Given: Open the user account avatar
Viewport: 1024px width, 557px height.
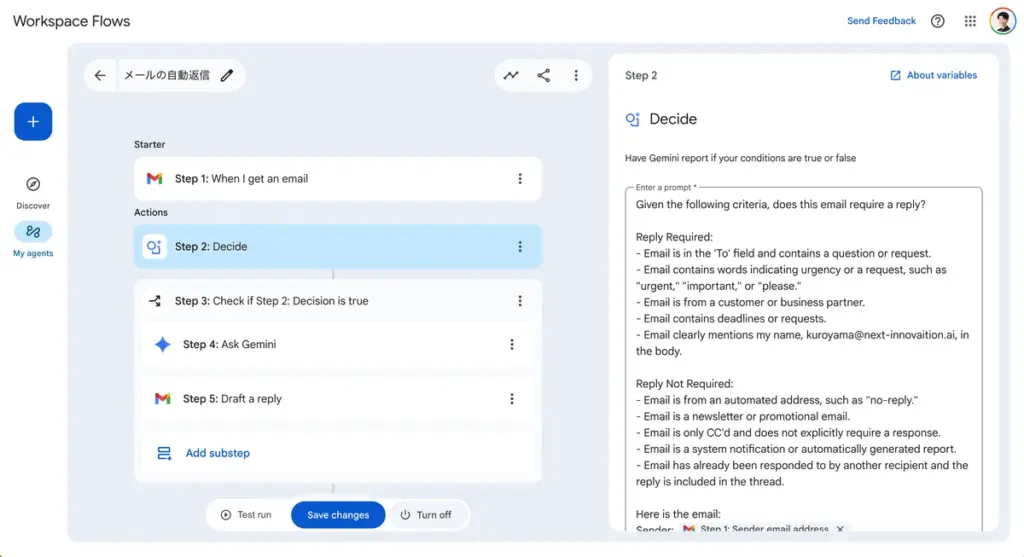Looking at the screenshot, I should (x=1002, y=21).
